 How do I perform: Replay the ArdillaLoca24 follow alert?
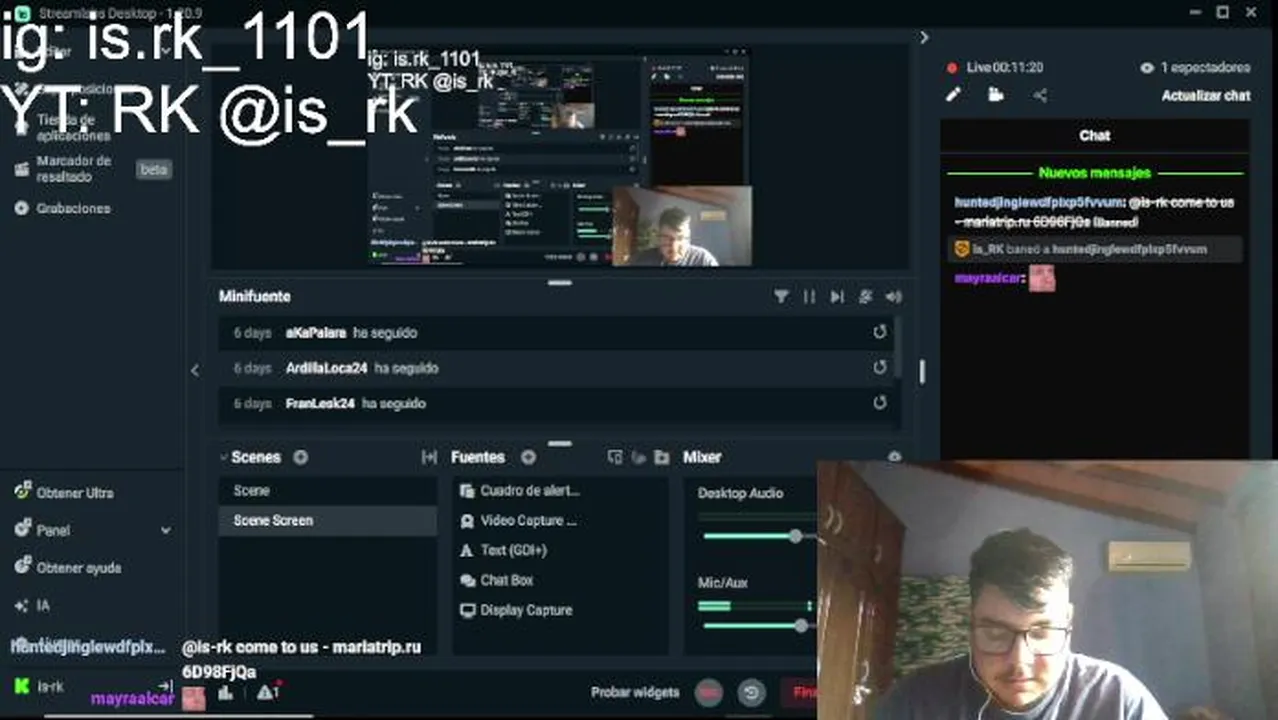pos(879,368)
